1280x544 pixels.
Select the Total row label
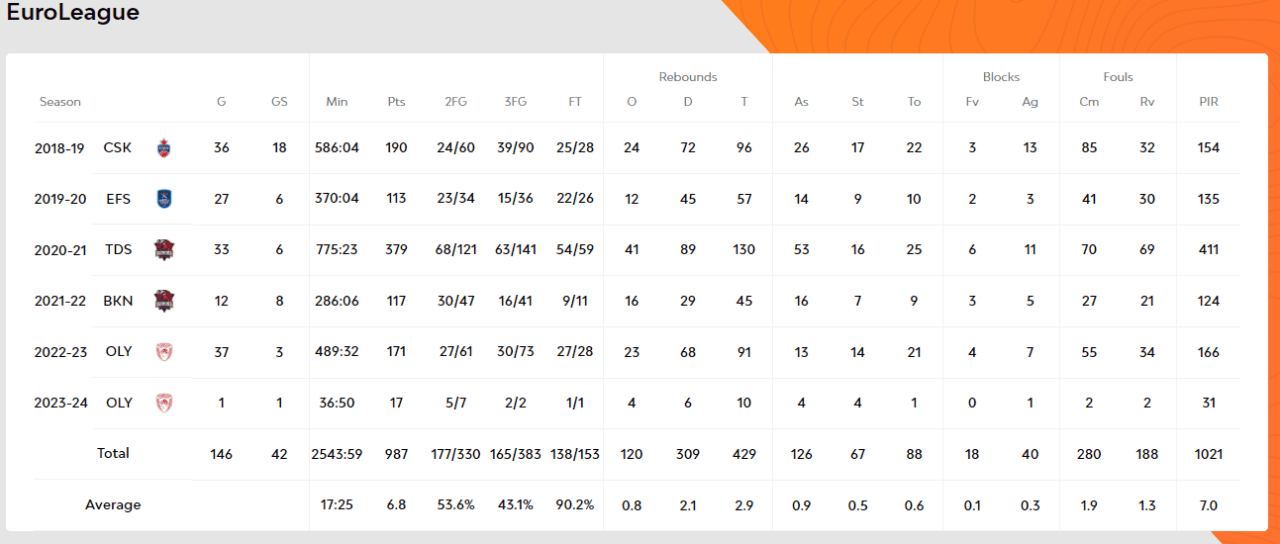coord(113,453)
